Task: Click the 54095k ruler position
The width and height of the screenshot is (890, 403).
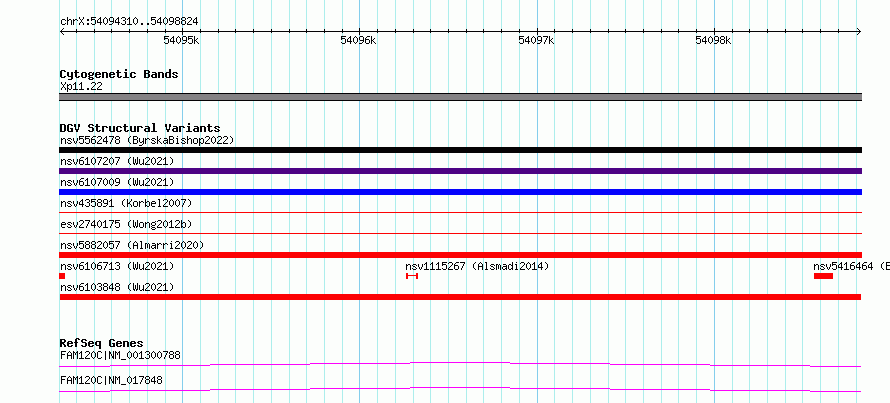Action: click(182, 40)
